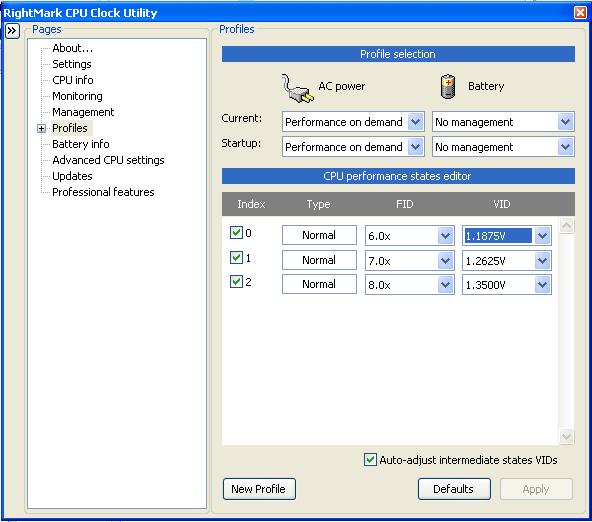Open the About... page
The image size is (592, 522).
[72, 48]
